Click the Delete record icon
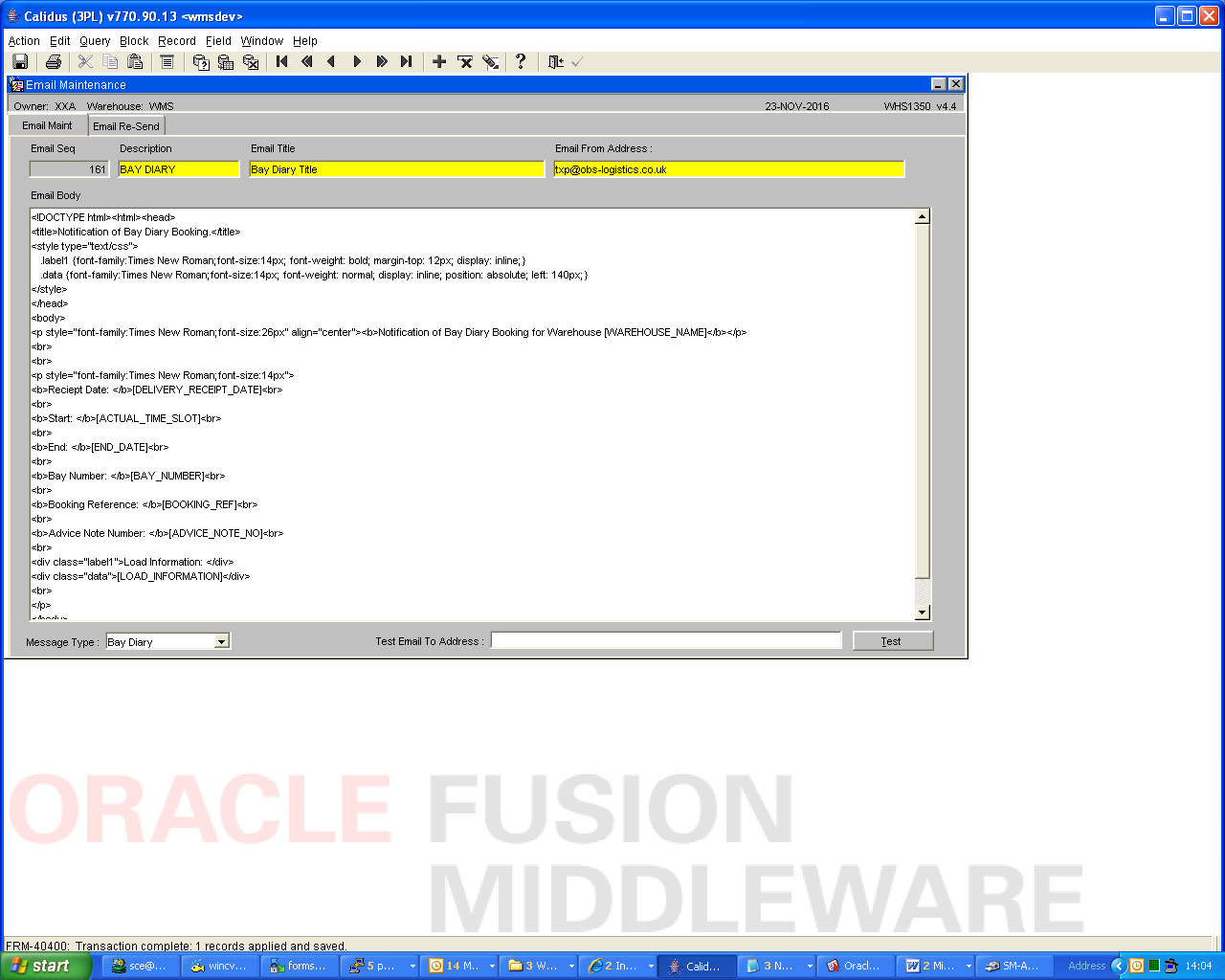Screen dimensions: 1225x980 [465, 61]
